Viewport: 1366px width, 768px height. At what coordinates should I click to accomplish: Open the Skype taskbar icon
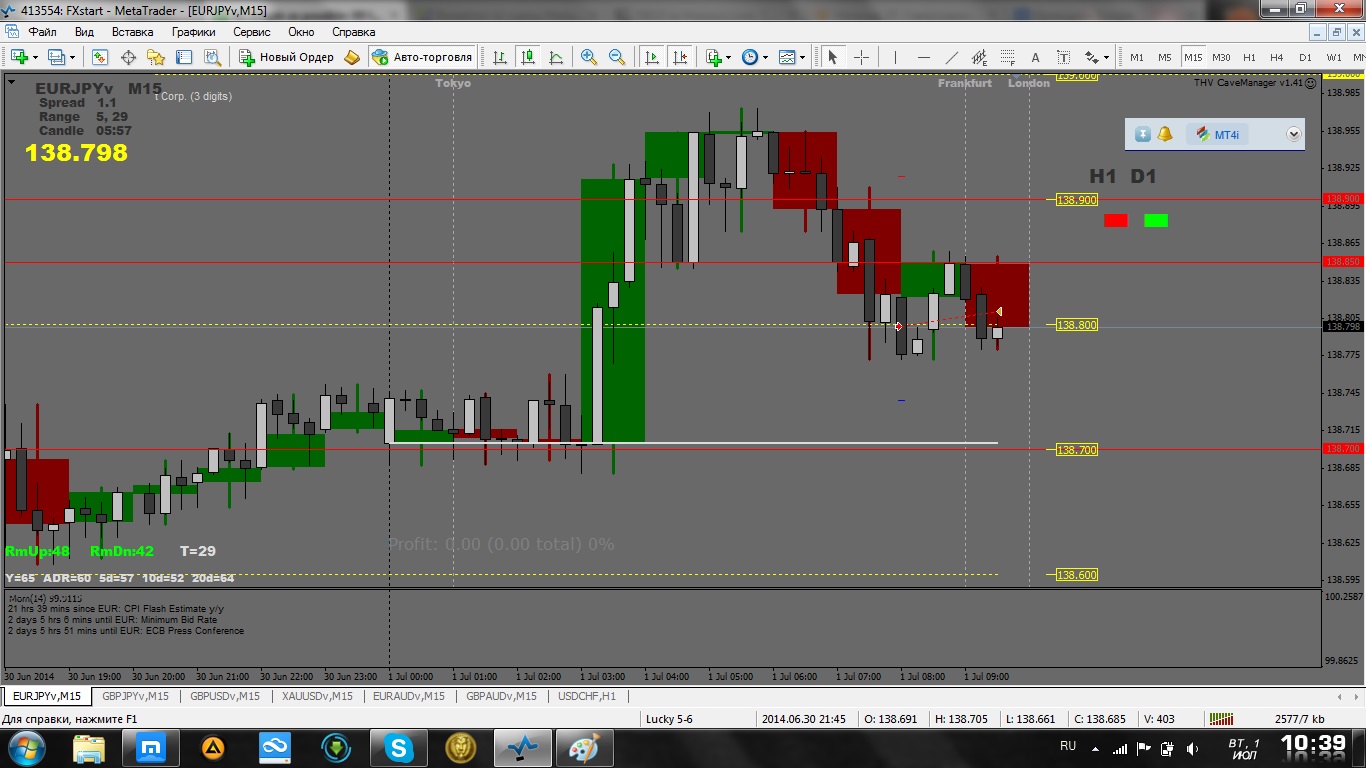(x=398, y=747)
